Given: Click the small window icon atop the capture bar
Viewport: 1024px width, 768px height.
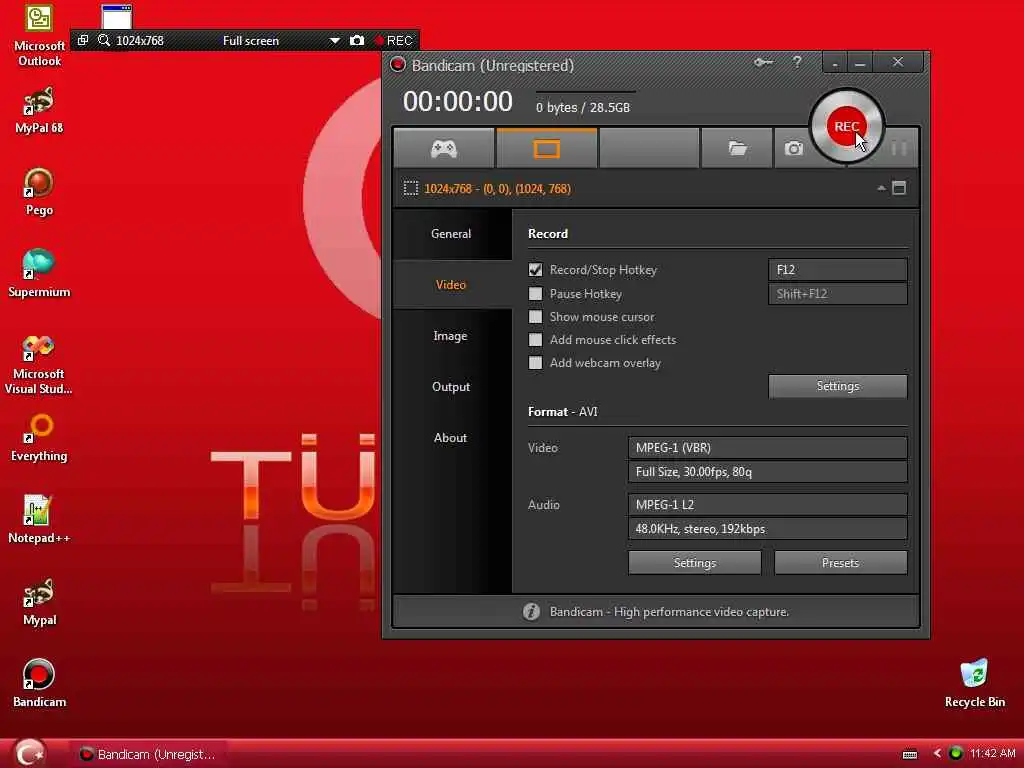Looking at the screenshot, I should 117,16.
